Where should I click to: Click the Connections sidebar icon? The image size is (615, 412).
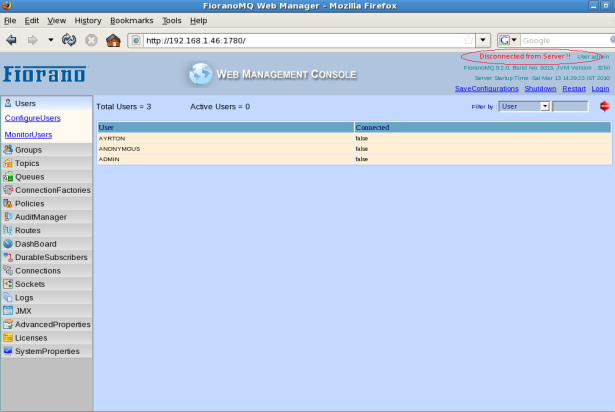tap(8, 270)
